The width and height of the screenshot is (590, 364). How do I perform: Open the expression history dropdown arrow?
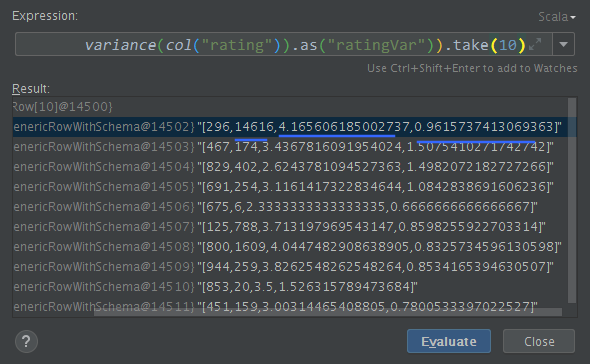coord(563,44)
